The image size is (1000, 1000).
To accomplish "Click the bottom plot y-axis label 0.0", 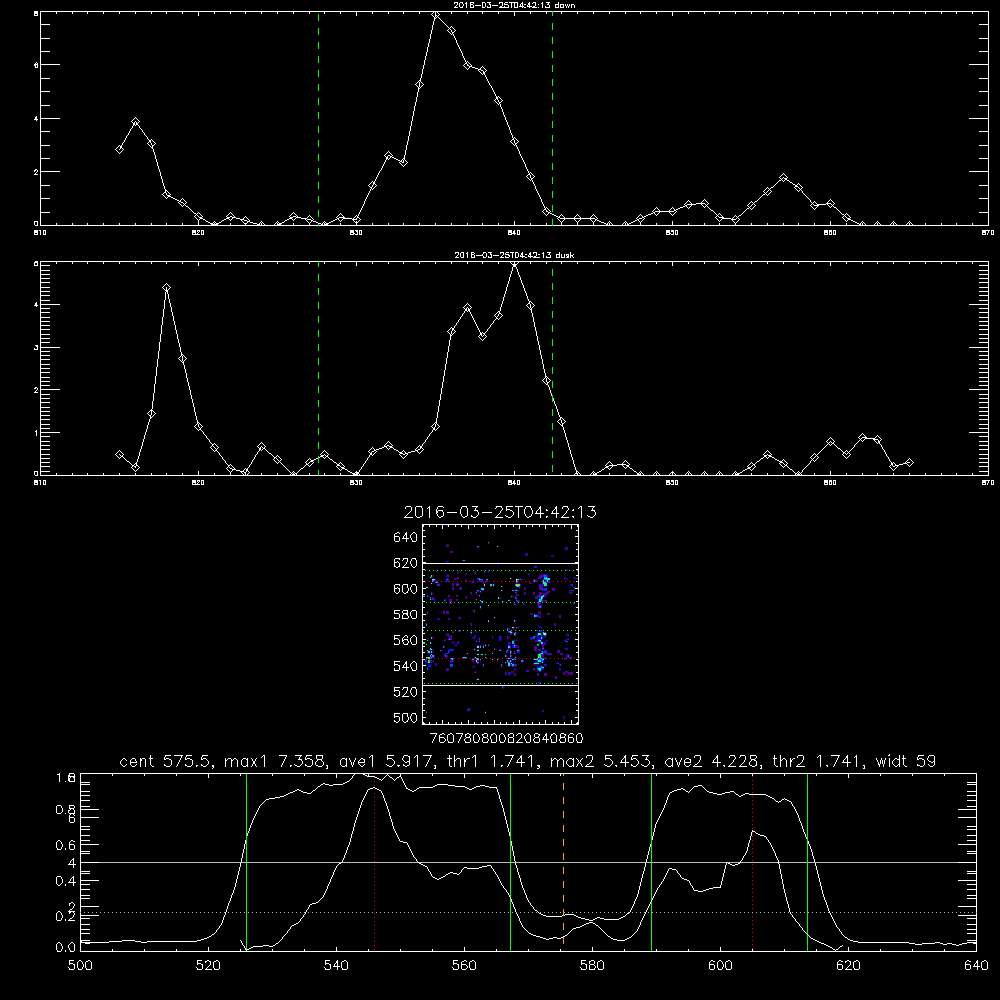I will [x=66, y=947].
